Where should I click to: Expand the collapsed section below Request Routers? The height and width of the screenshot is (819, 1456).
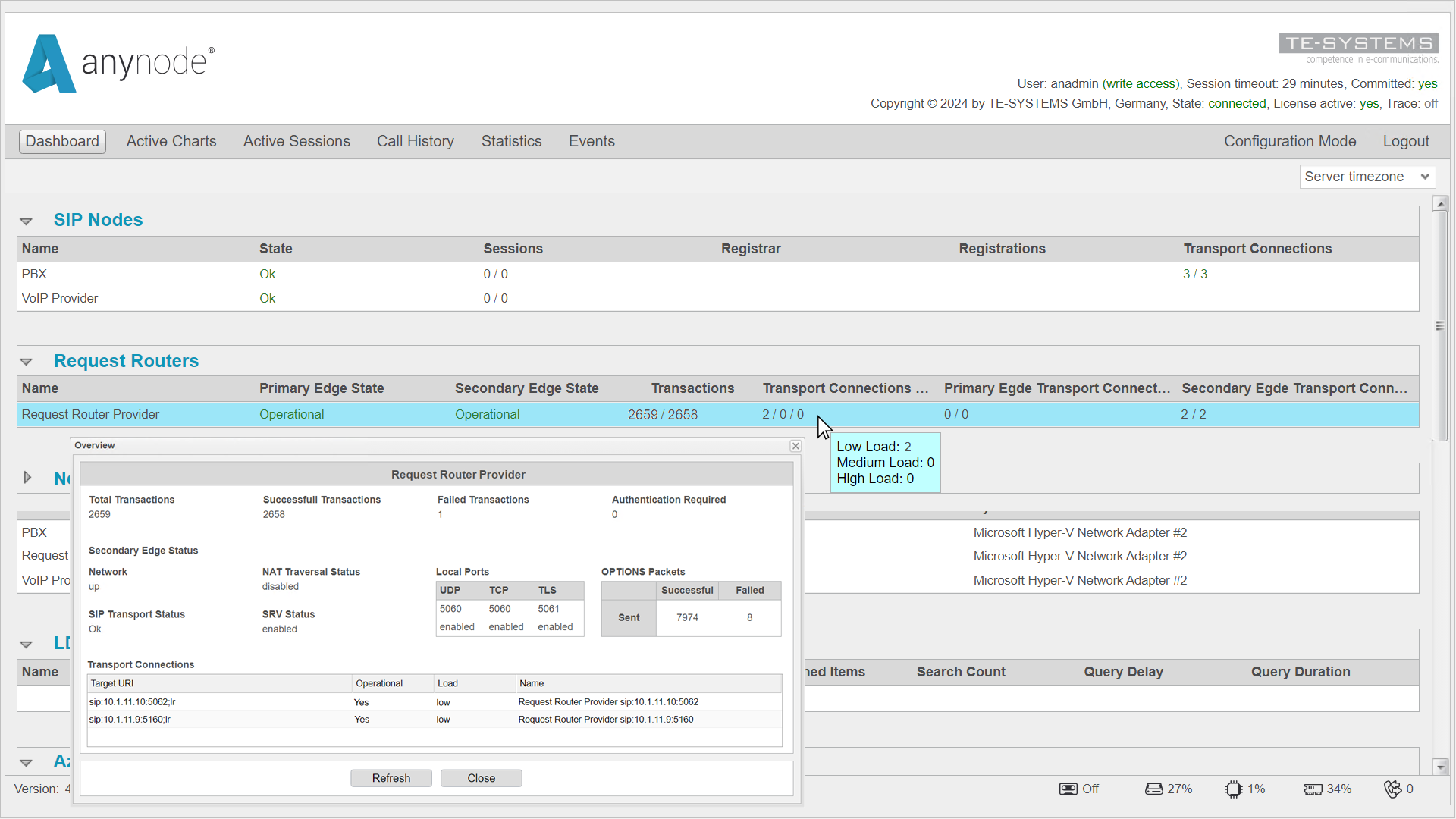point(27,478)
